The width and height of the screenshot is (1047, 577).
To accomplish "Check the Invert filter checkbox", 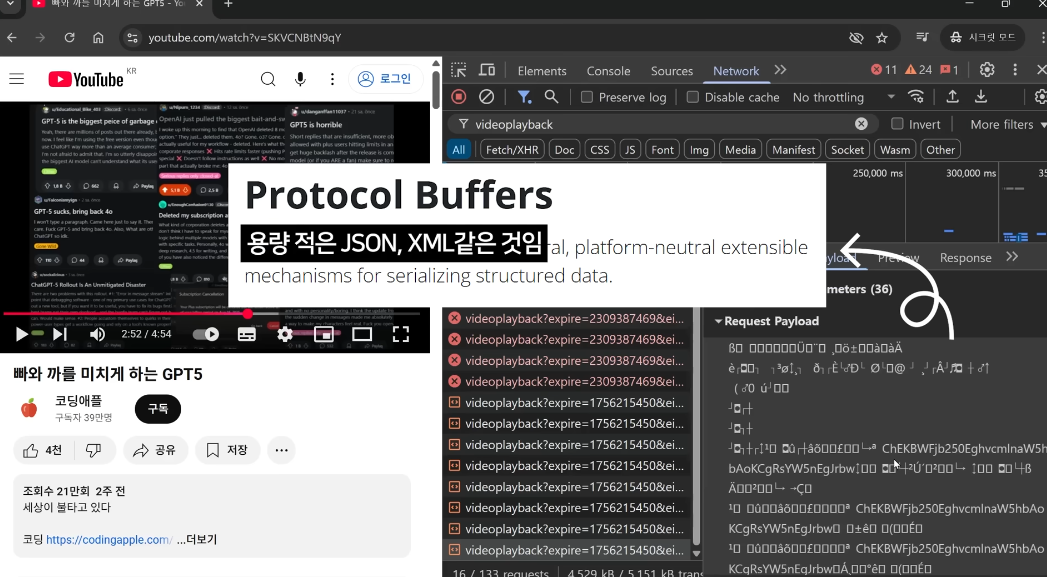I will click(897, 124).
